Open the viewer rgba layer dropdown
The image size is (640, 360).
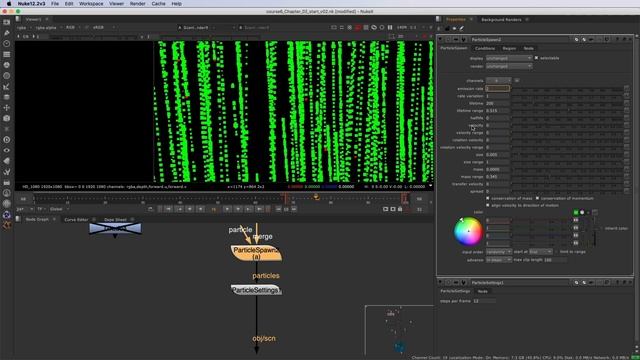[24, 28]
